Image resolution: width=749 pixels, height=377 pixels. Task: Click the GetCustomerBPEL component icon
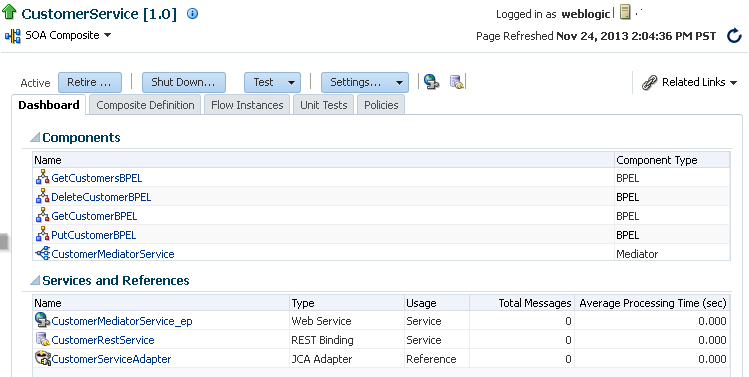43,215
